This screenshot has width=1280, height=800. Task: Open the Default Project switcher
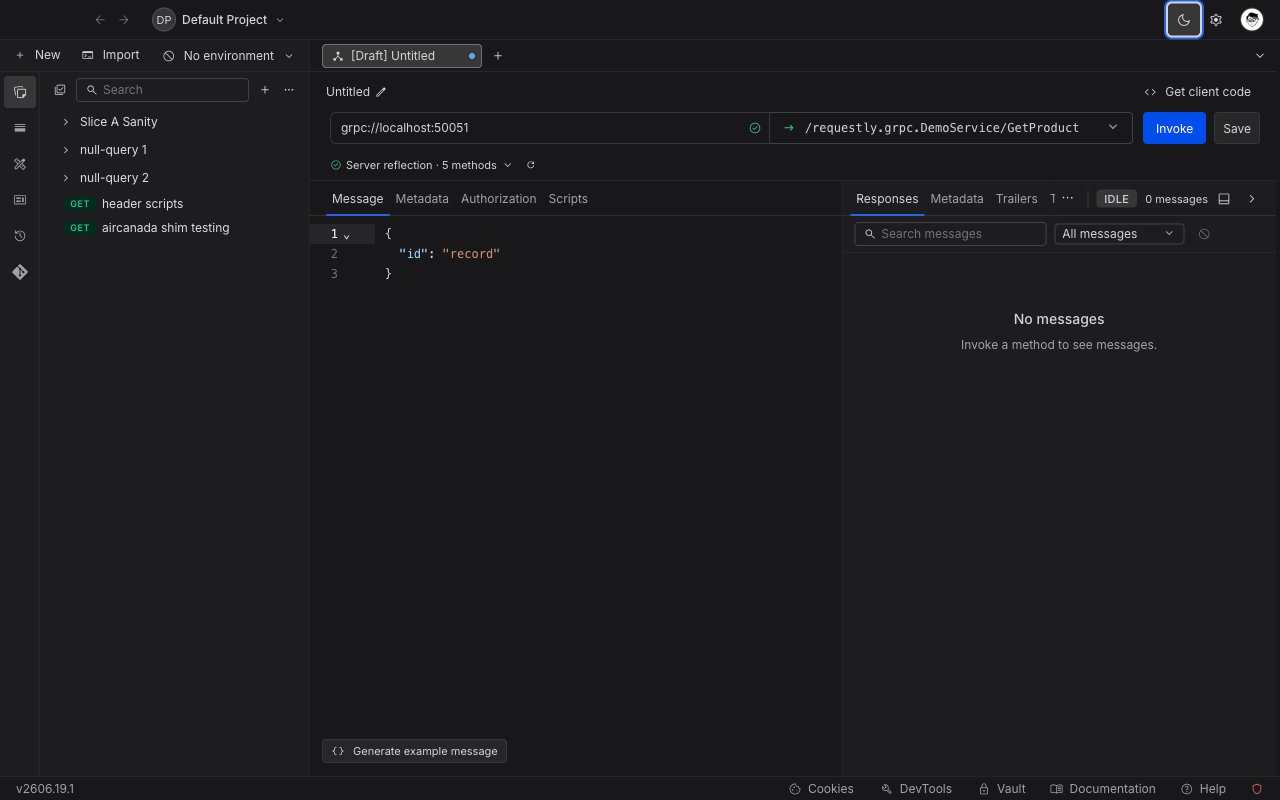pyautogui.click(x=218, y=20)
